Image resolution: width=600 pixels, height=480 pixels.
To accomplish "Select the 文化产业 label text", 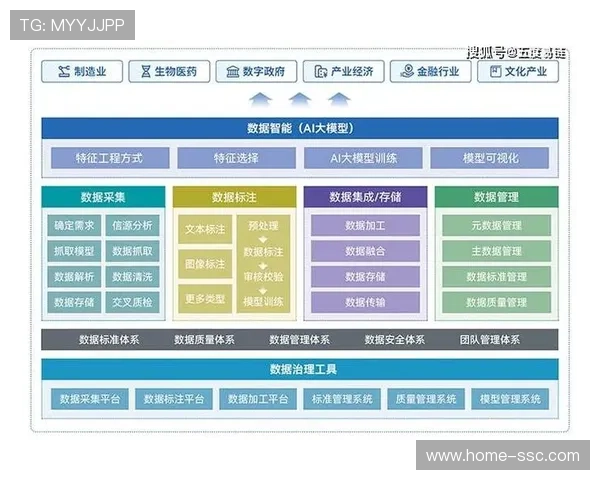I will [526, 72].
